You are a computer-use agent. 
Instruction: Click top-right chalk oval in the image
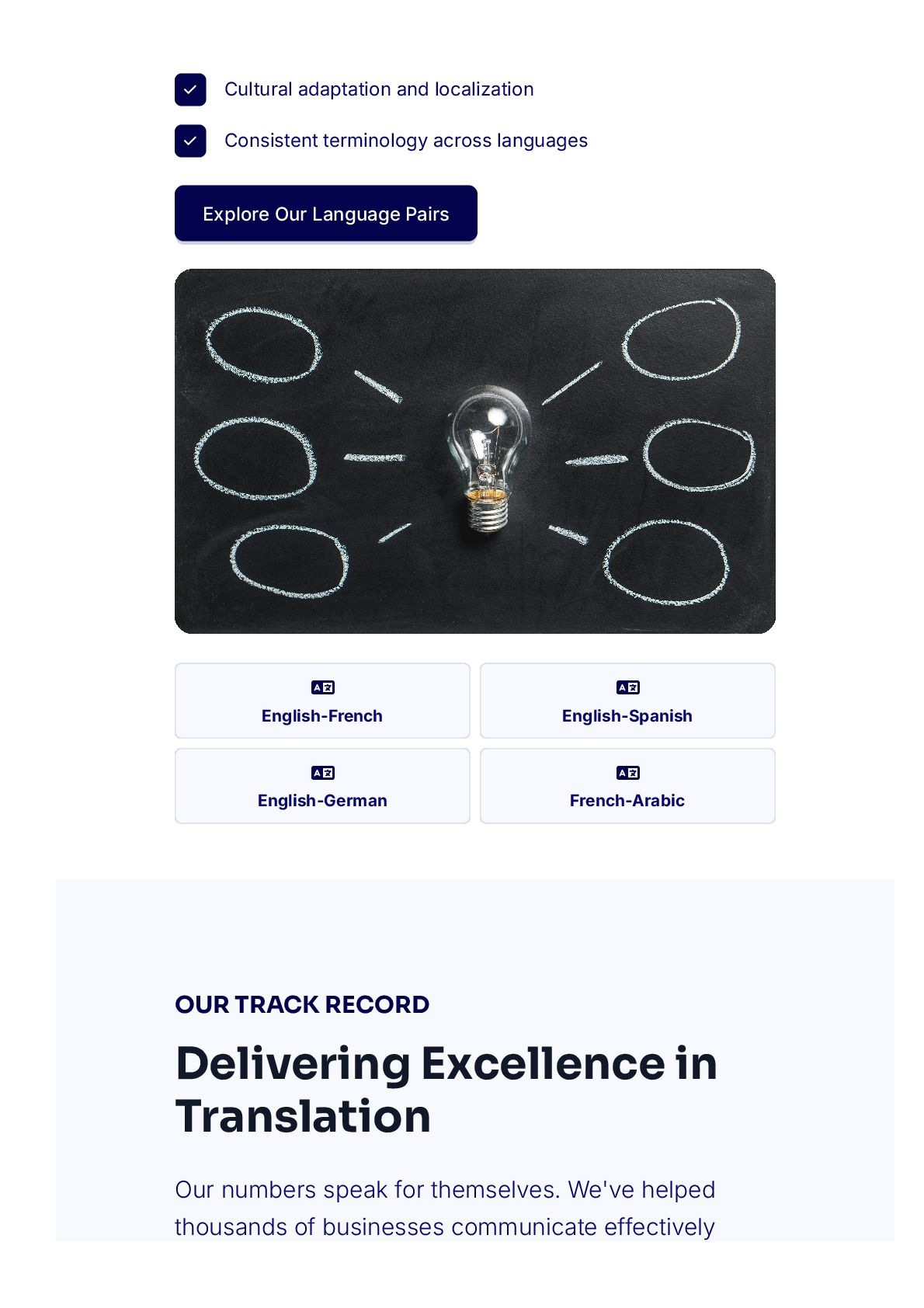[681, 340]
